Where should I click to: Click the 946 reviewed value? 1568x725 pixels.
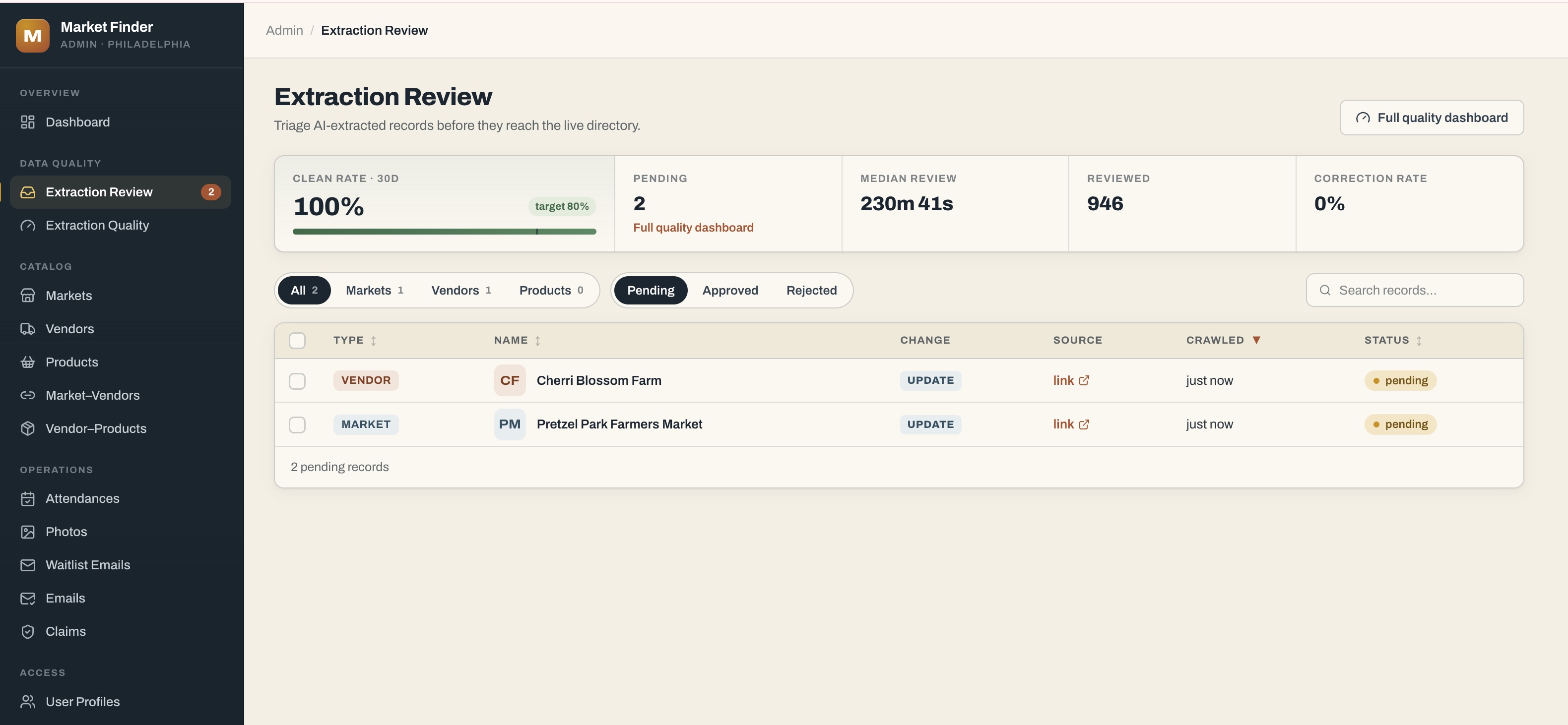pos(1105,204)
